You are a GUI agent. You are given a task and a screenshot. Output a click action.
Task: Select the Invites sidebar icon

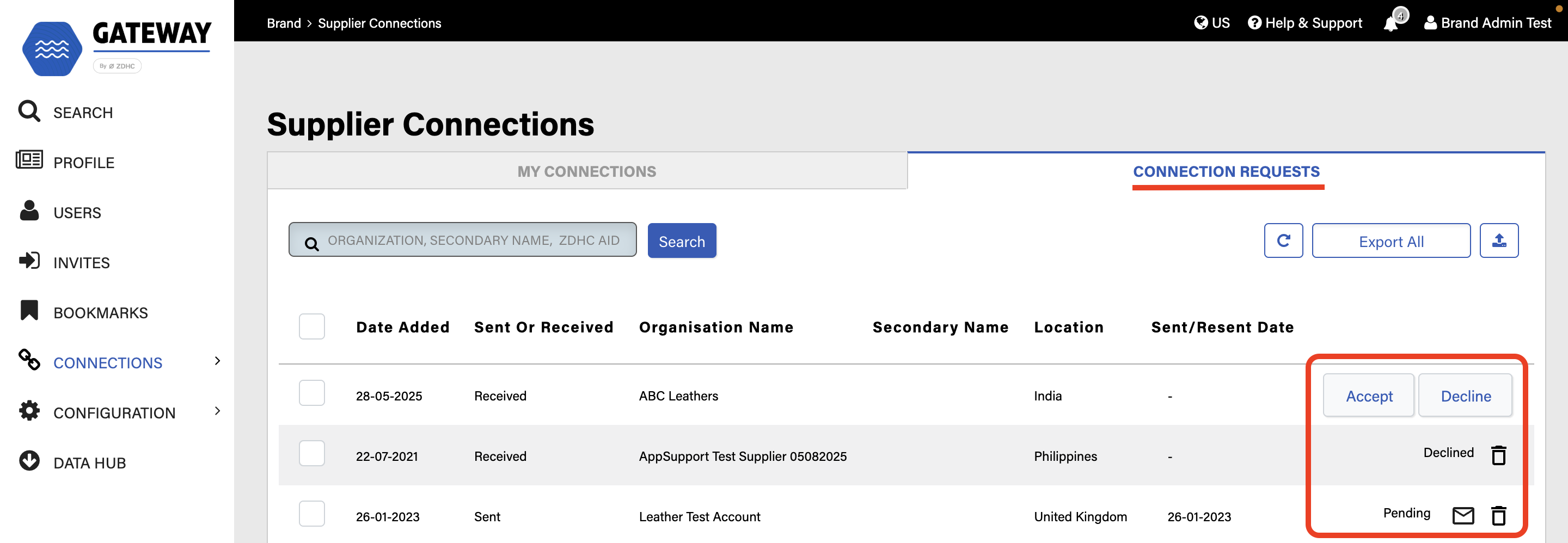click(x=29, y=262)
